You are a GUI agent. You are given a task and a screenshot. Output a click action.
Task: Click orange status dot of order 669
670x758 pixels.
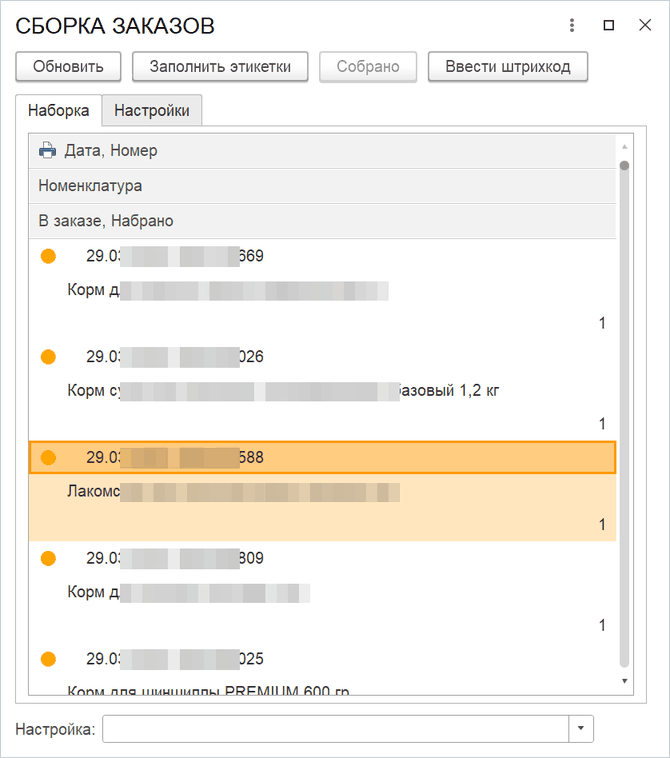click(x=48, y=256)
